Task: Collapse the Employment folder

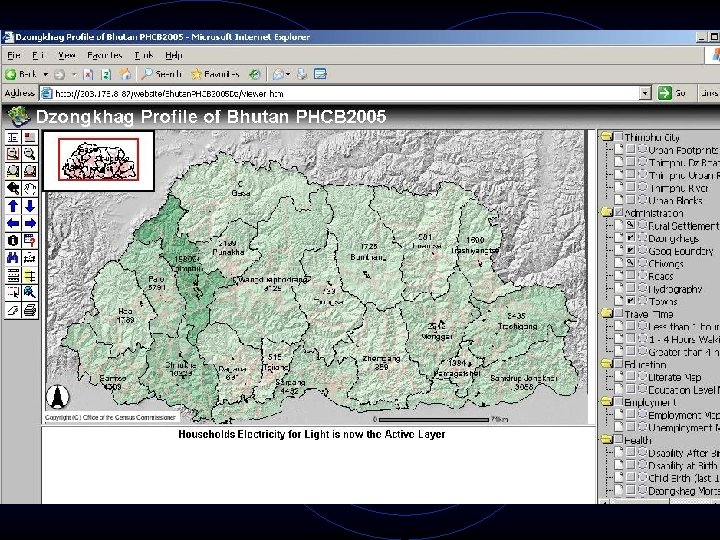Action: (607, 402)
